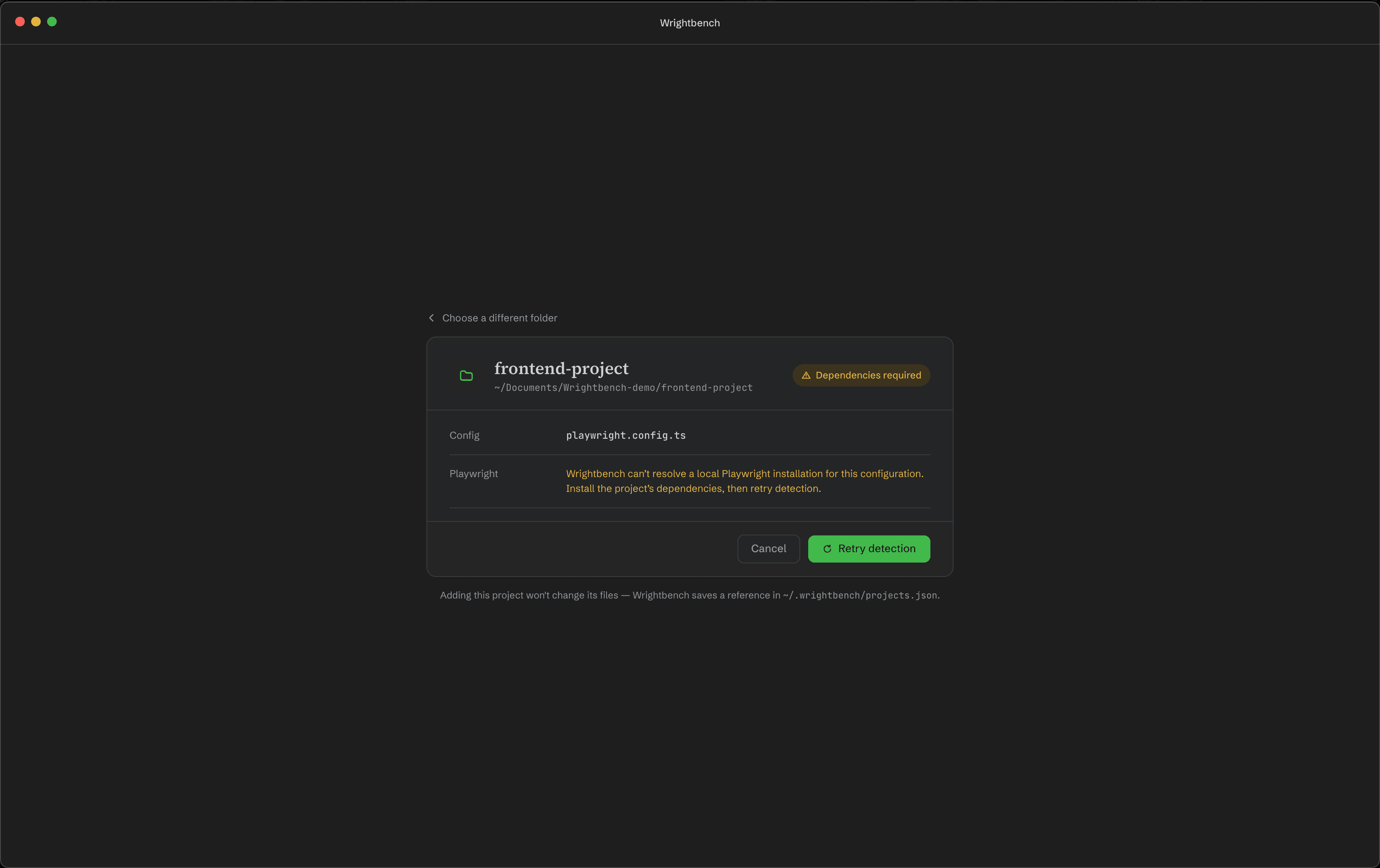Maximize the window with green button

click(52, 22)
